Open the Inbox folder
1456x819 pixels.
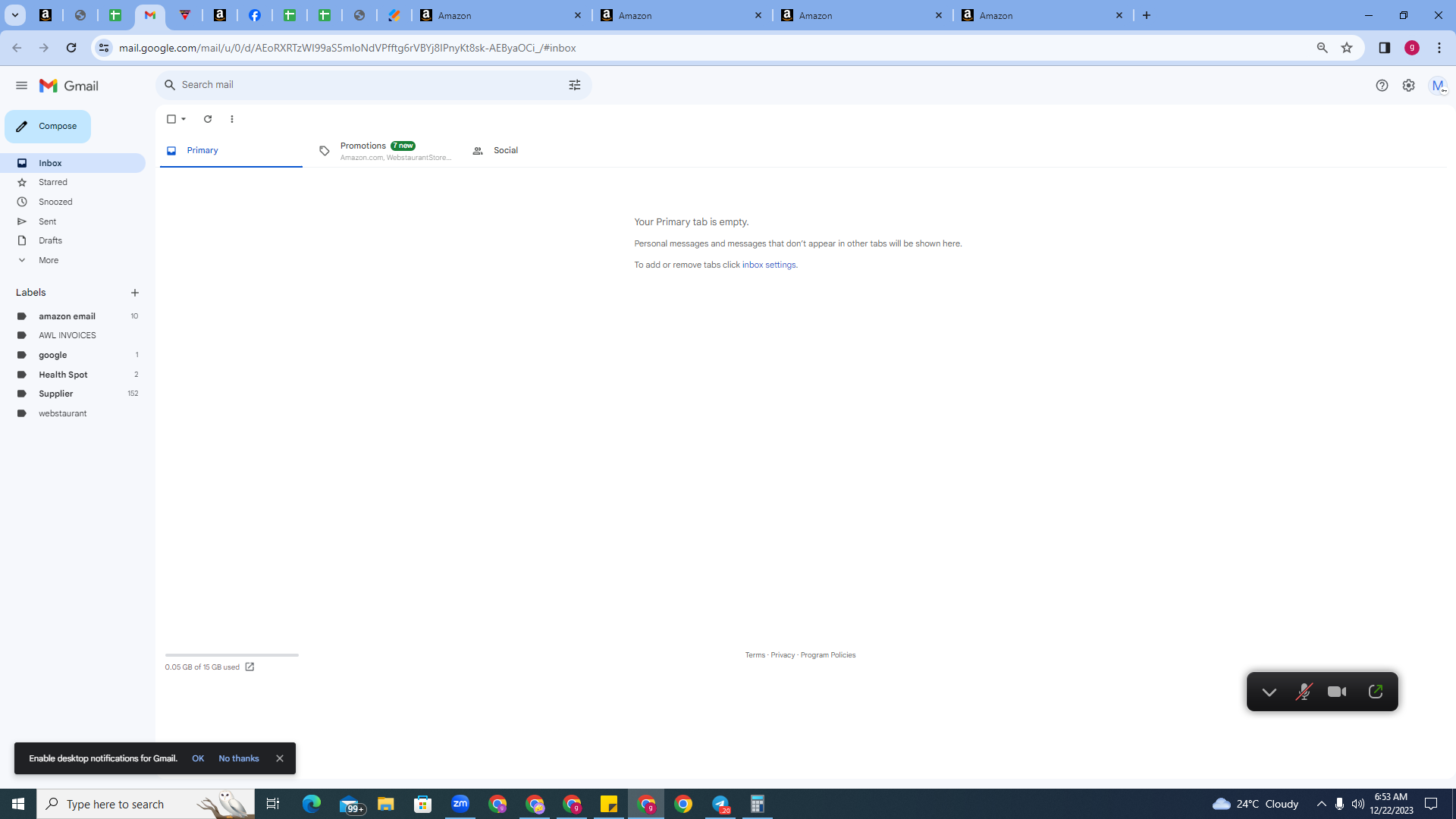pyautogui.click(x=73, y=163)
